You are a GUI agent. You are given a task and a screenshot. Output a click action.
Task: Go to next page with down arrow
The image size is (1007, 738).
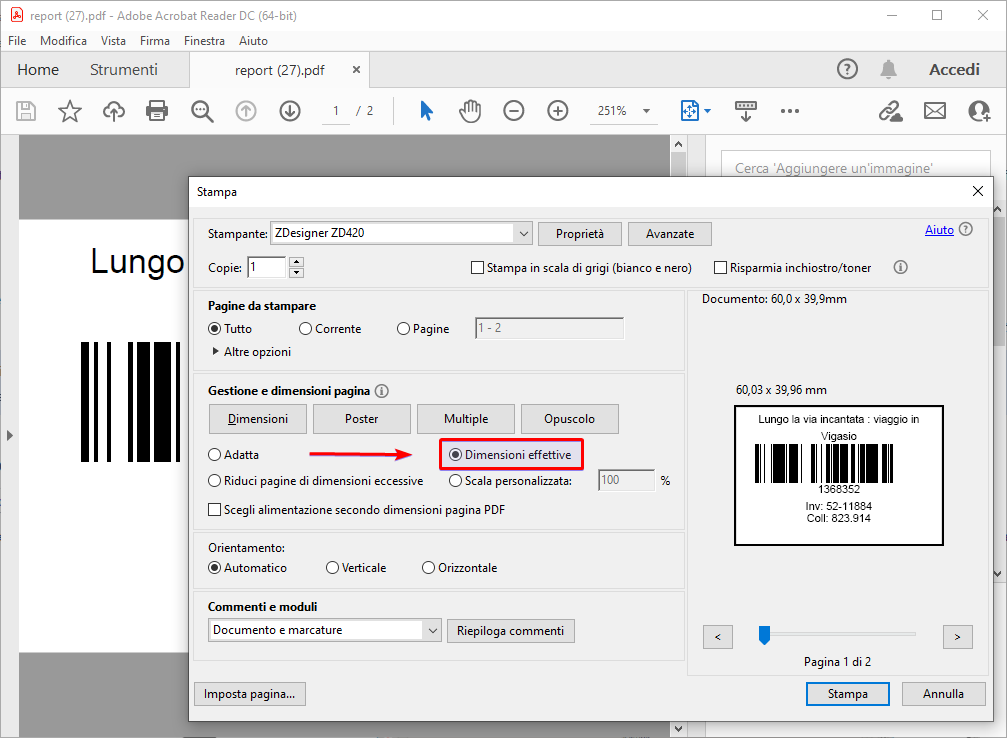pos(290,111)
